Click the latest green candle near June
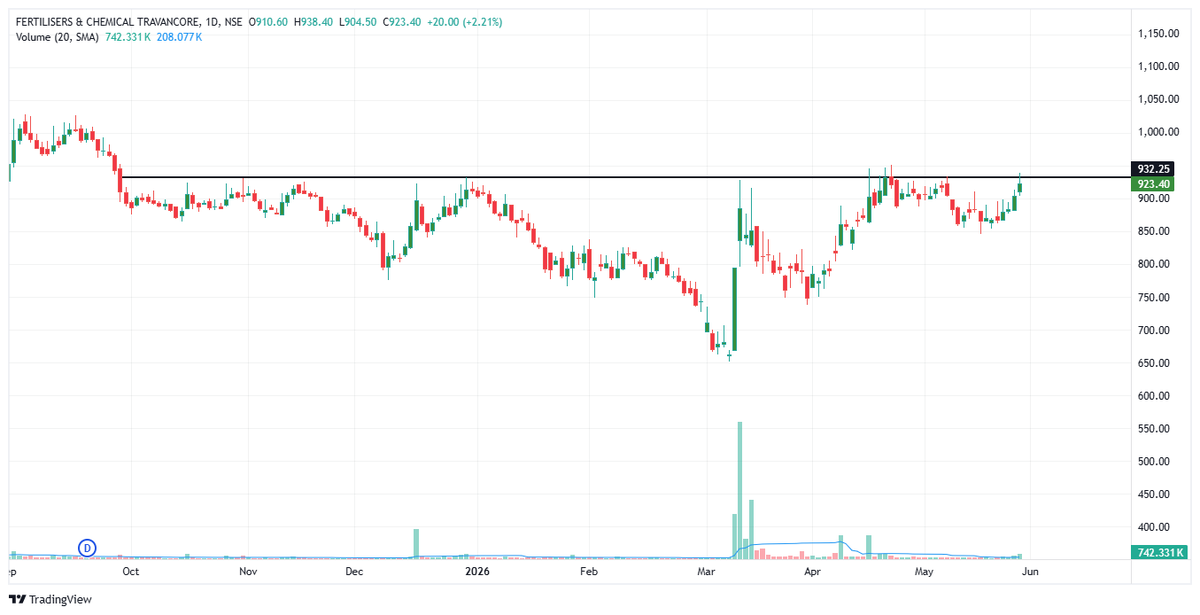 tap(1020, 185)
